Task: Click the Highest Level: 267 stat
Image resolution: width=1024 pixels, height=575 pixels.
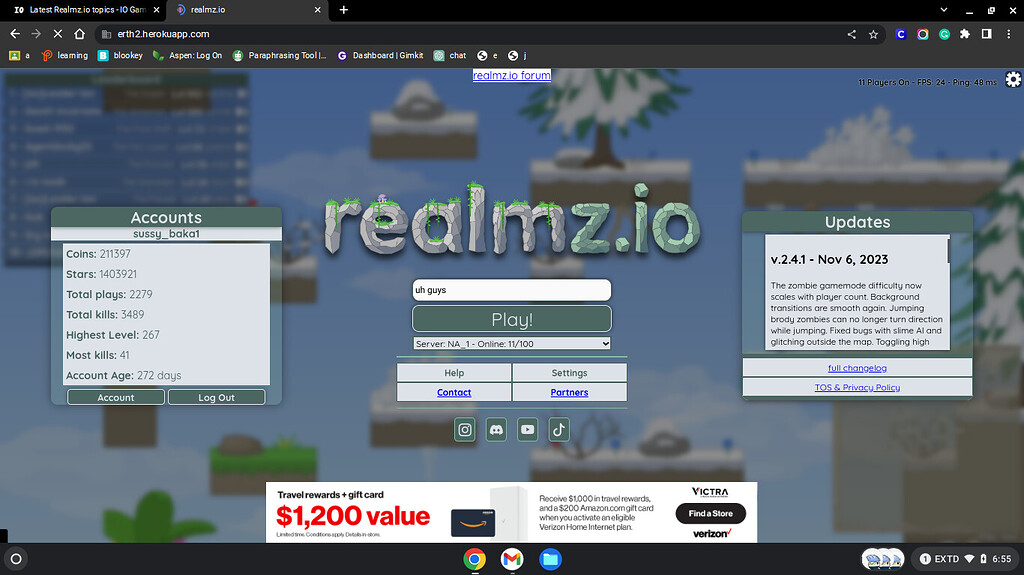Action: click(x=113, y=335)
